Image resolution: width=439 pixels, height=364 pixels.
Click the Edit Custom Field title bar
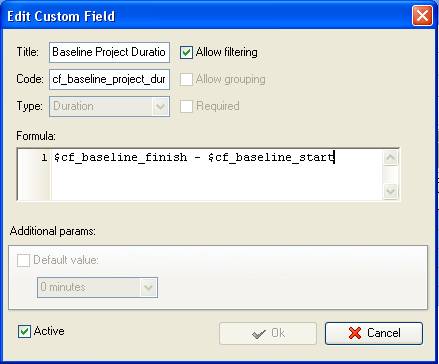pyautogui.click(x=207, y=16)
